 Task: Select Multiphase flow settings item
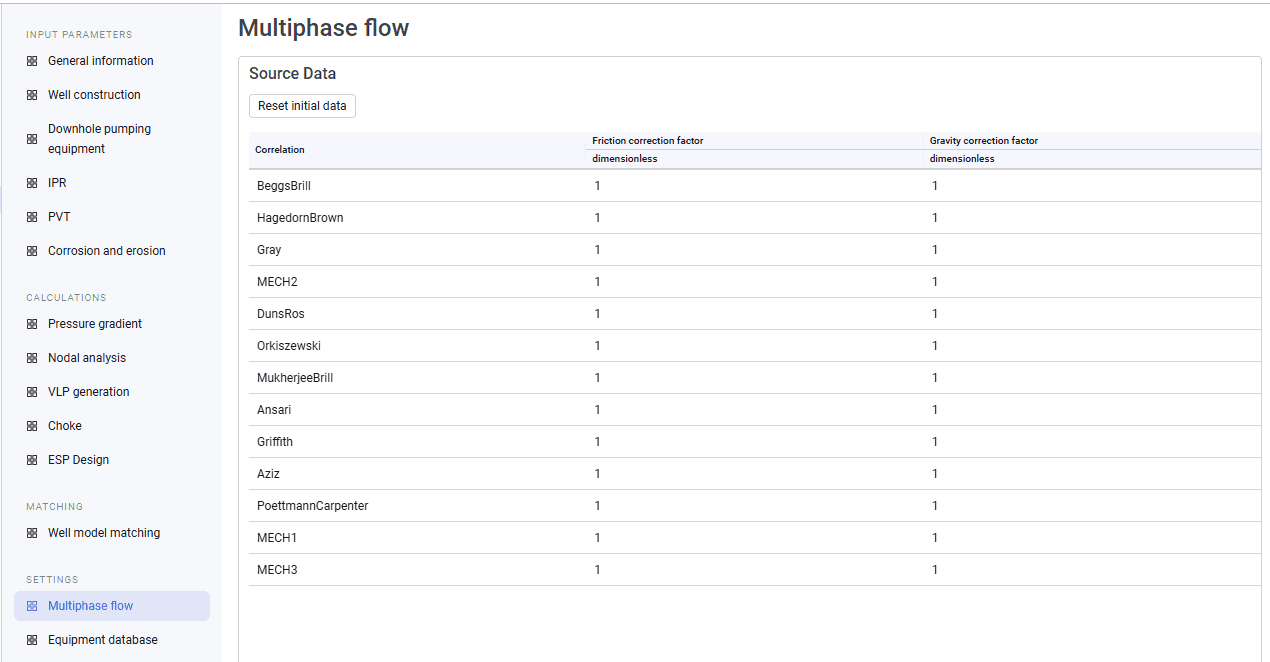pos(112,606)
